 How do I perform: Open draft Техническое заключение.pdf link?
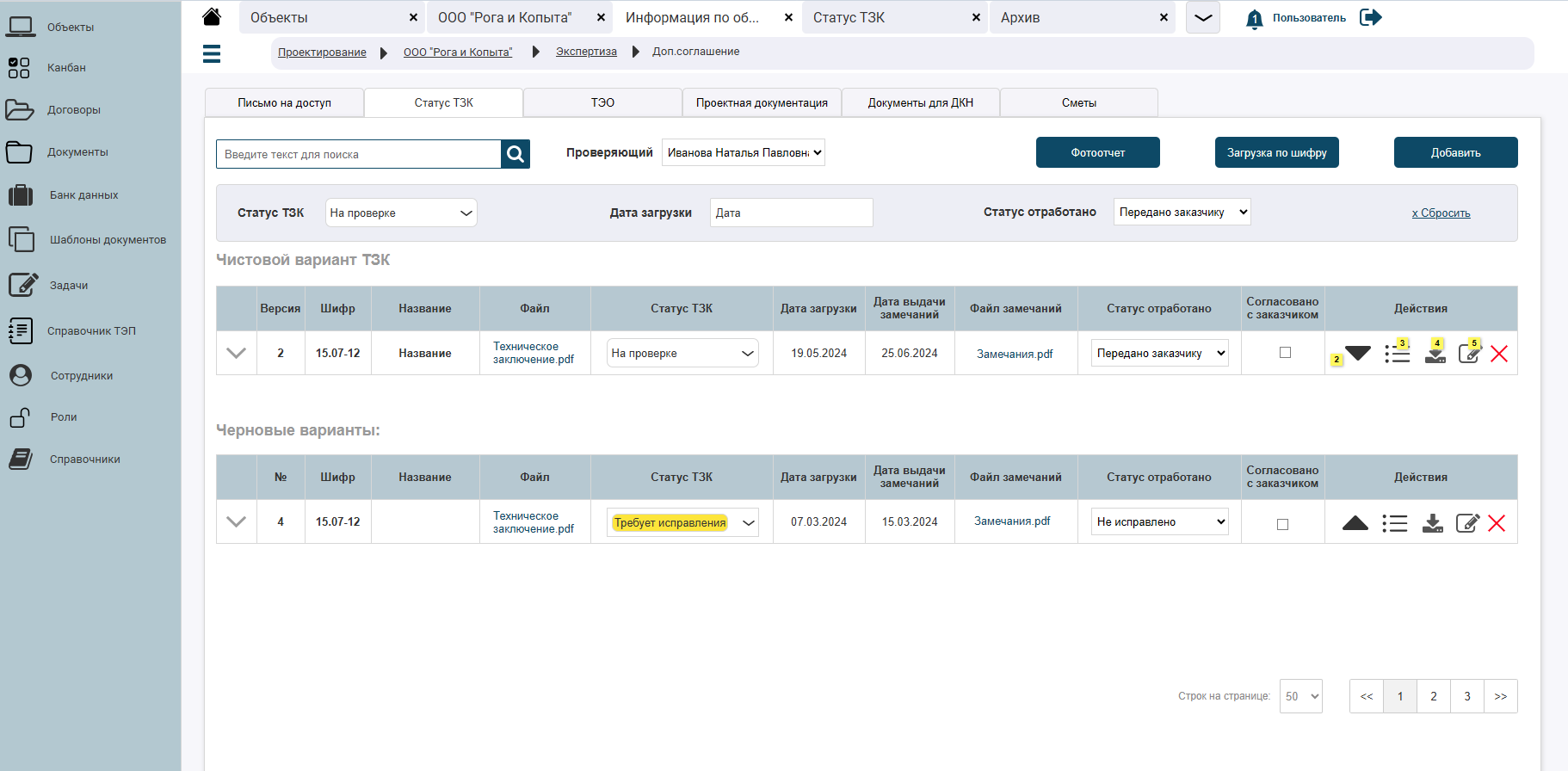click(534, 522)
